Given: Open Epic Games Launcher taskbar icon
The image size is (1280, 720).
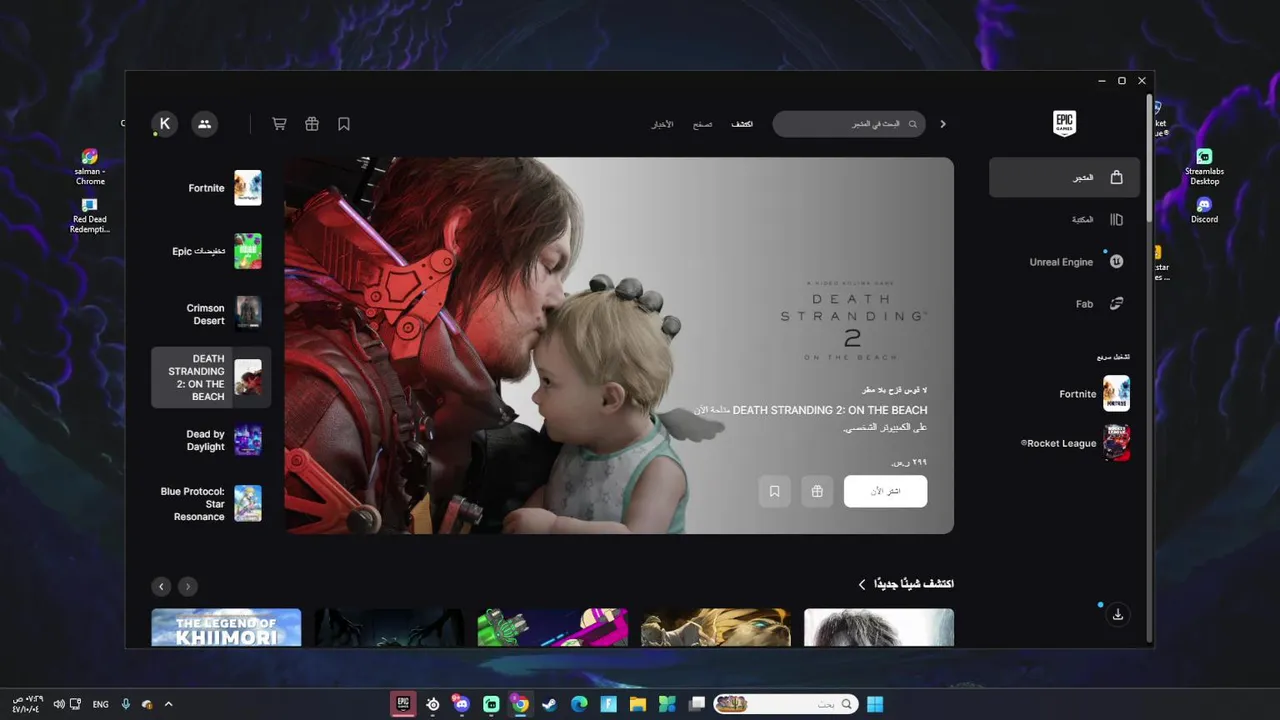Looking at the screenshot, I should (x=403, y=704).
